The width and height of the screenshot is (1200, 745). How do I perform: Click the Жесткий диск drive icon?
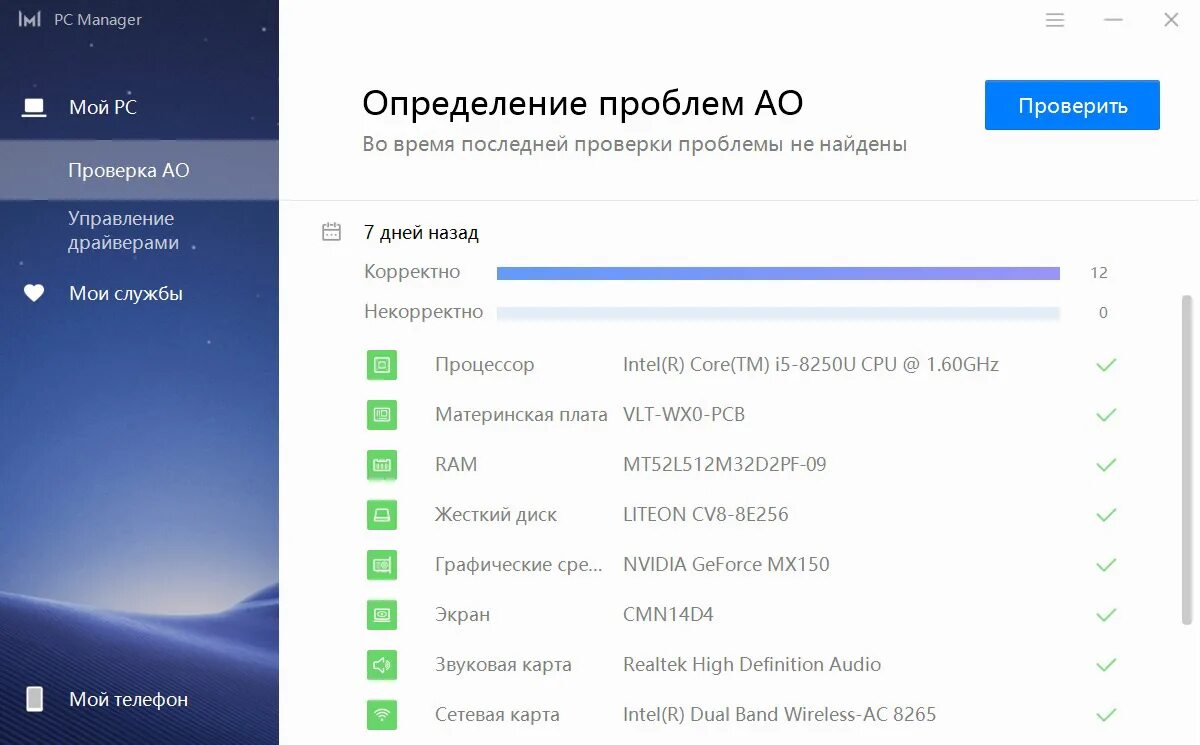[x=382, y=515]
